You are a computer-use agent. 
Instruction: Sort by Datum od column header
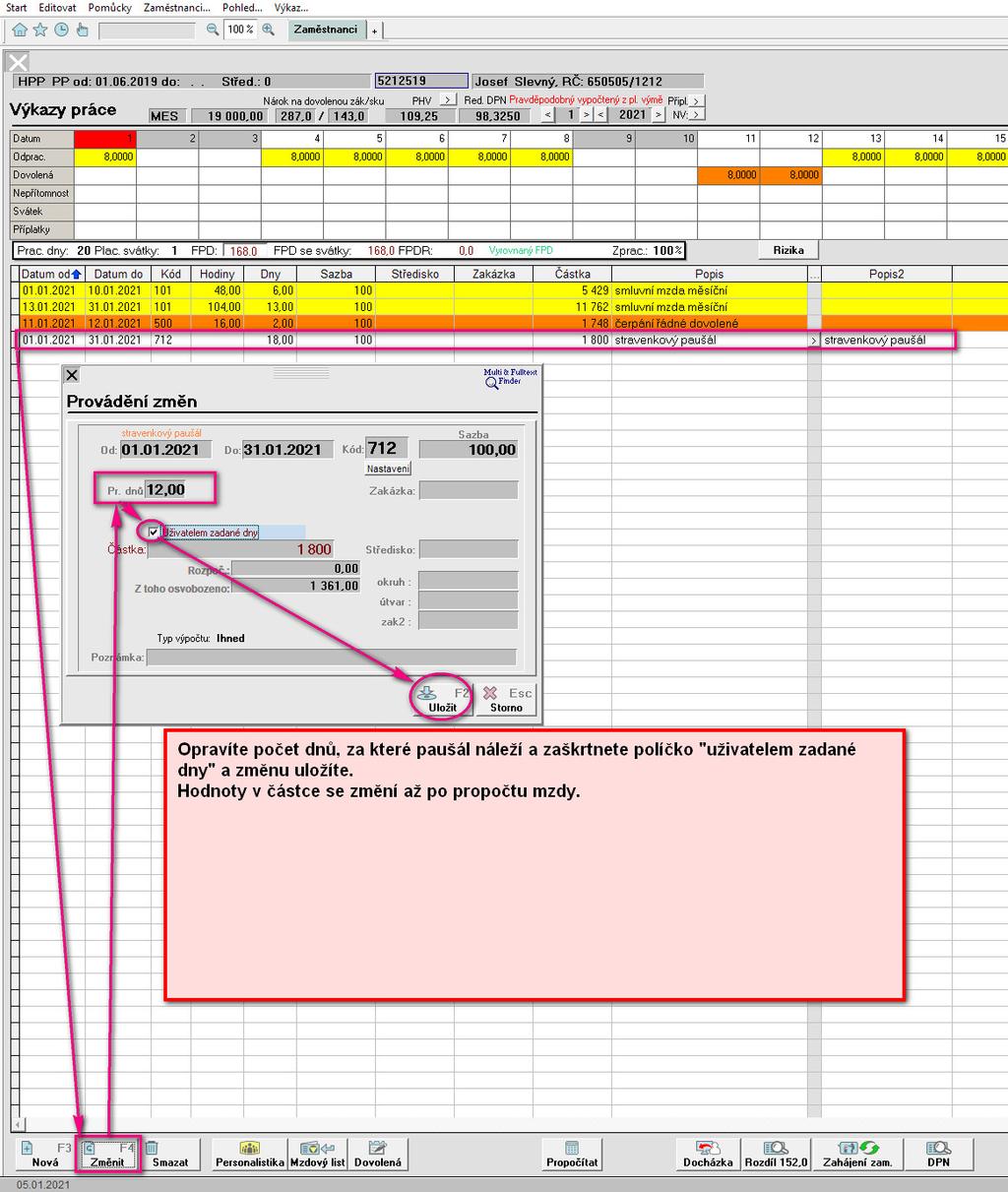(51, 274)
